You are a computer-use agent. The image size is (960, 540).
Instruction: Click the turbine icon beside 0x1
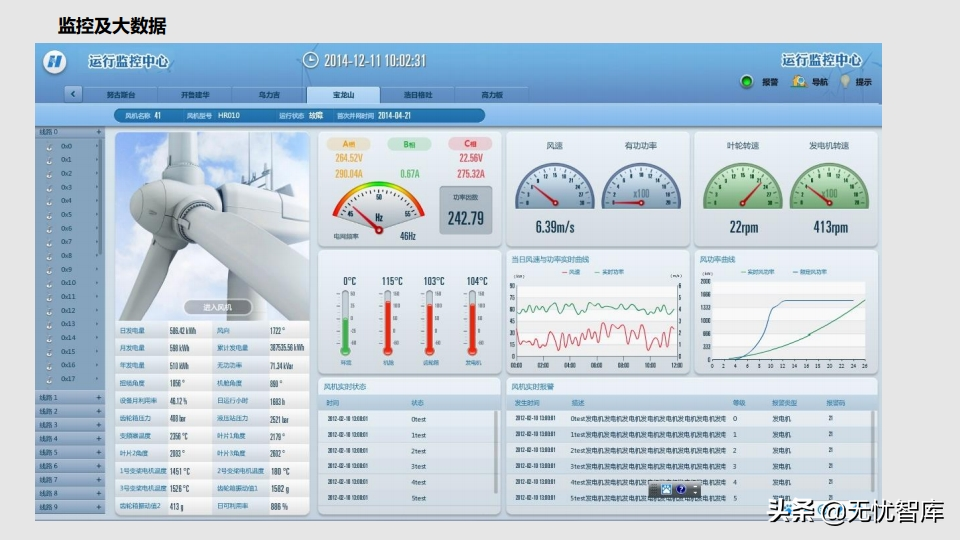(49, 160)
